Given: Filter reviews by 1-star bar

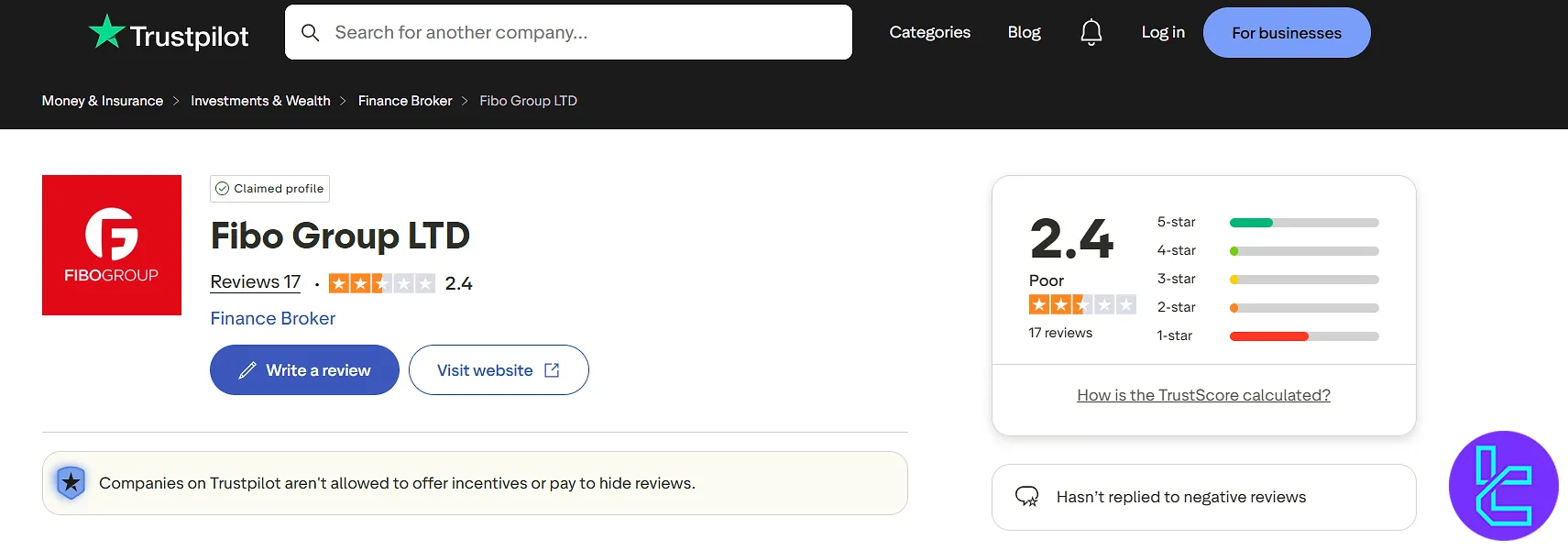Looking at the screenshot, I should point(1303,336).
